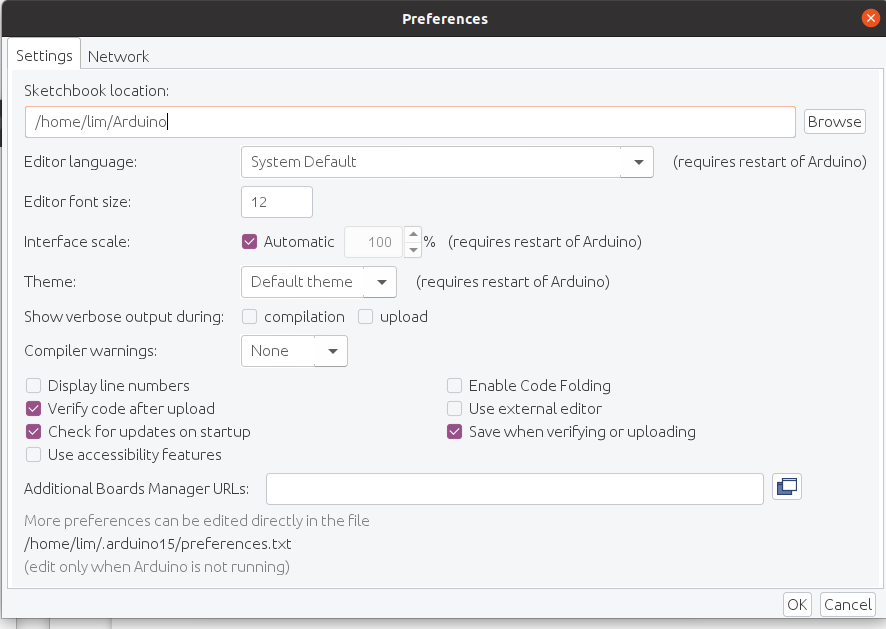Click Browse for sketchbook location
886x629 pixels.
point(834,122)
